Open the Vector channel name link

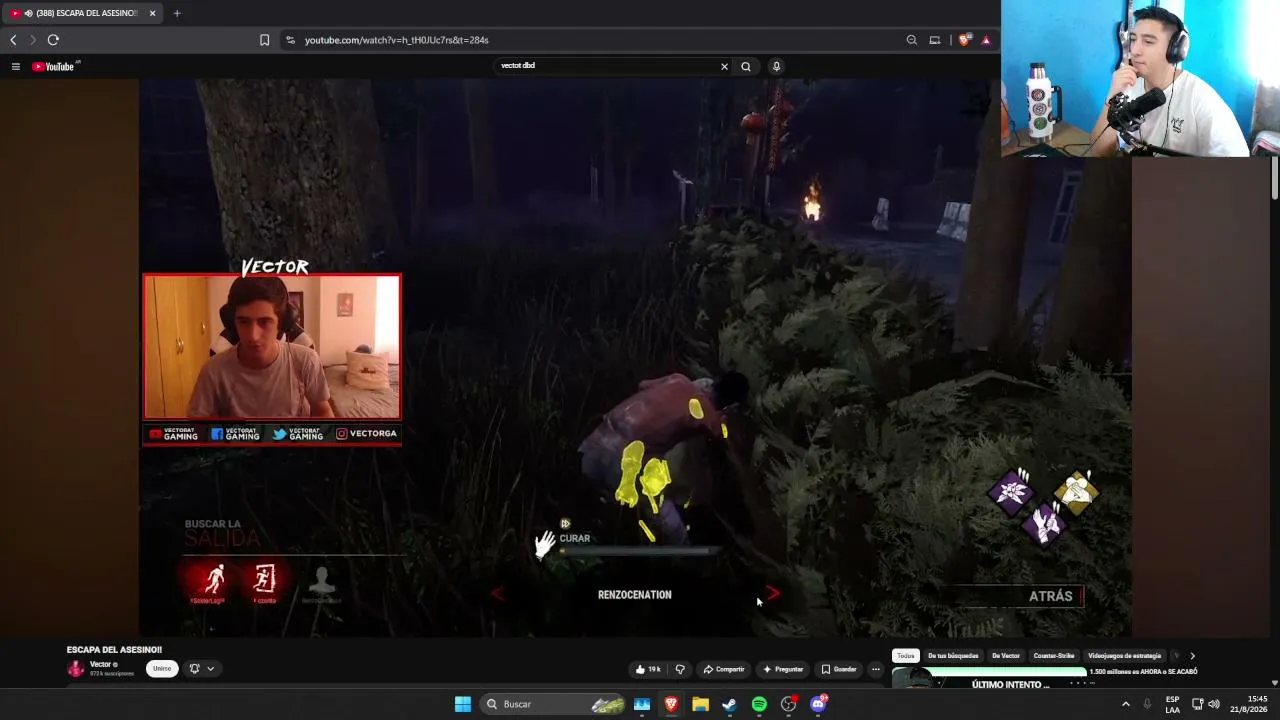click(x=100, y=665)
